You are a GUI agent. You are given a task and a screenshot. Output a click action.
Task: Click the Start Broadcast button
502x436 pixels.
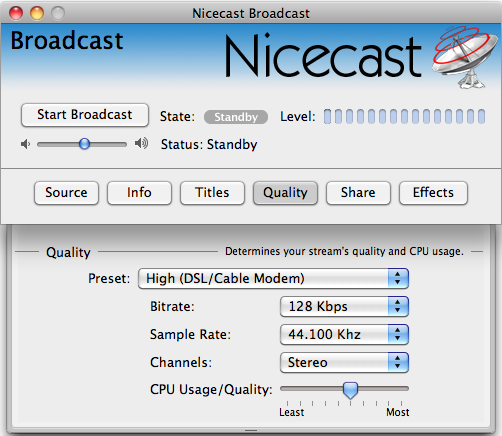(x=85, y=115)
